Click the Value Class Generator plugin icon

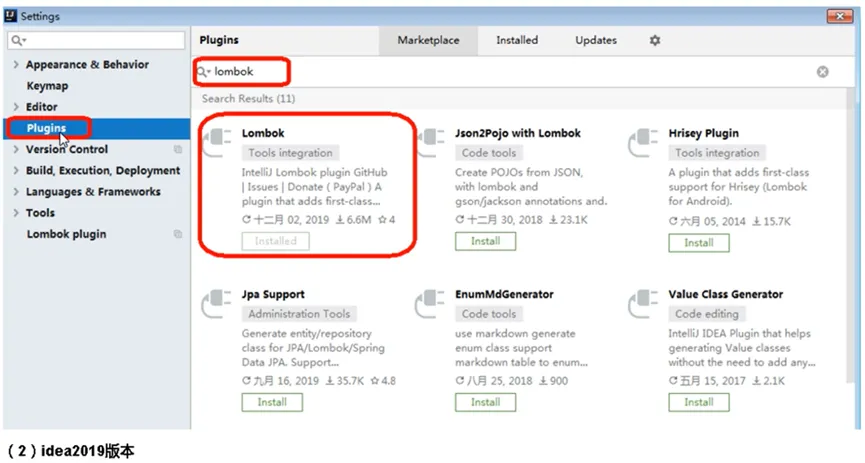click(643, 303)
